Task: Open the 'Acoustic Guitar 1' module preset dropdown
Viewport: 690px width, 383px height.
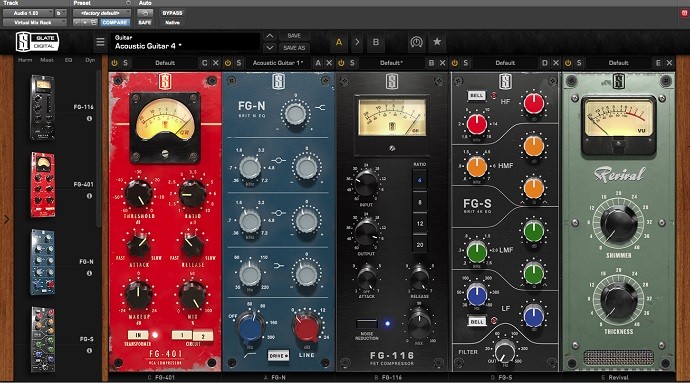Action: coord(278,63)
